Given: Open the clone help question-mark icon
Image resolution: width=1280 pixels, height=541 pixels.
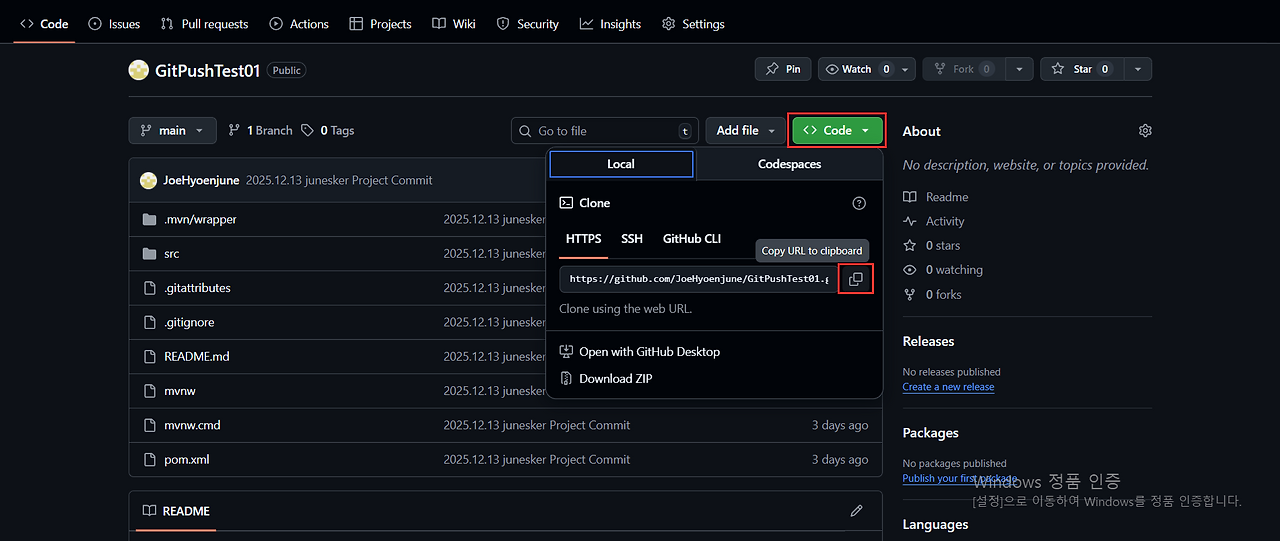Looking at the screenshot, I should pos(859,203).
